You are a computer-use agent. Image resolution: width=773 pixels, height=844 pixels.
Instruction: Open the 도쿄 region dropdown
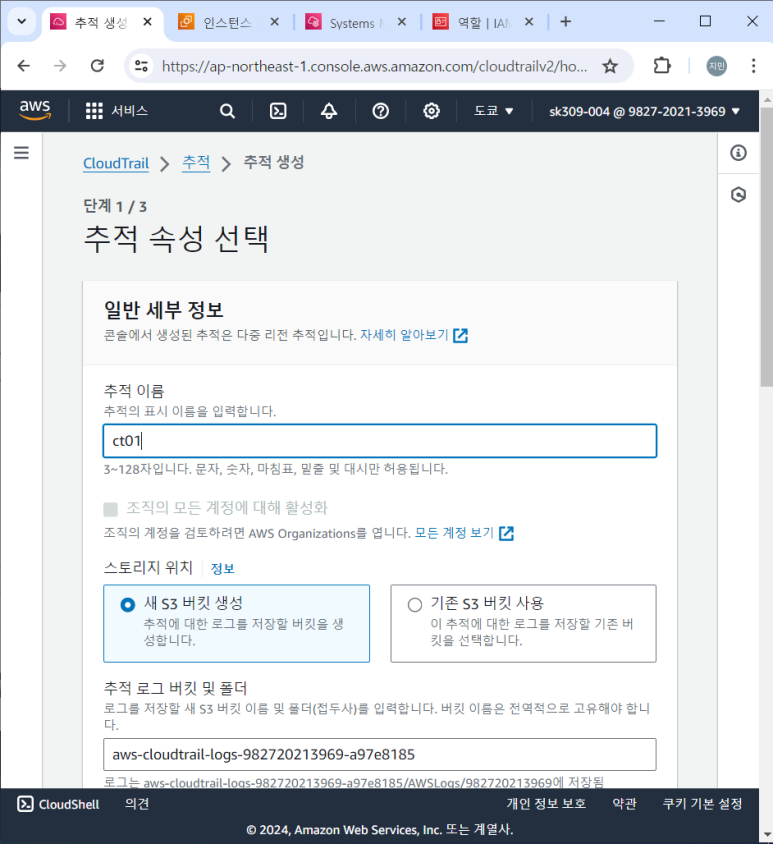click(493, 111)
